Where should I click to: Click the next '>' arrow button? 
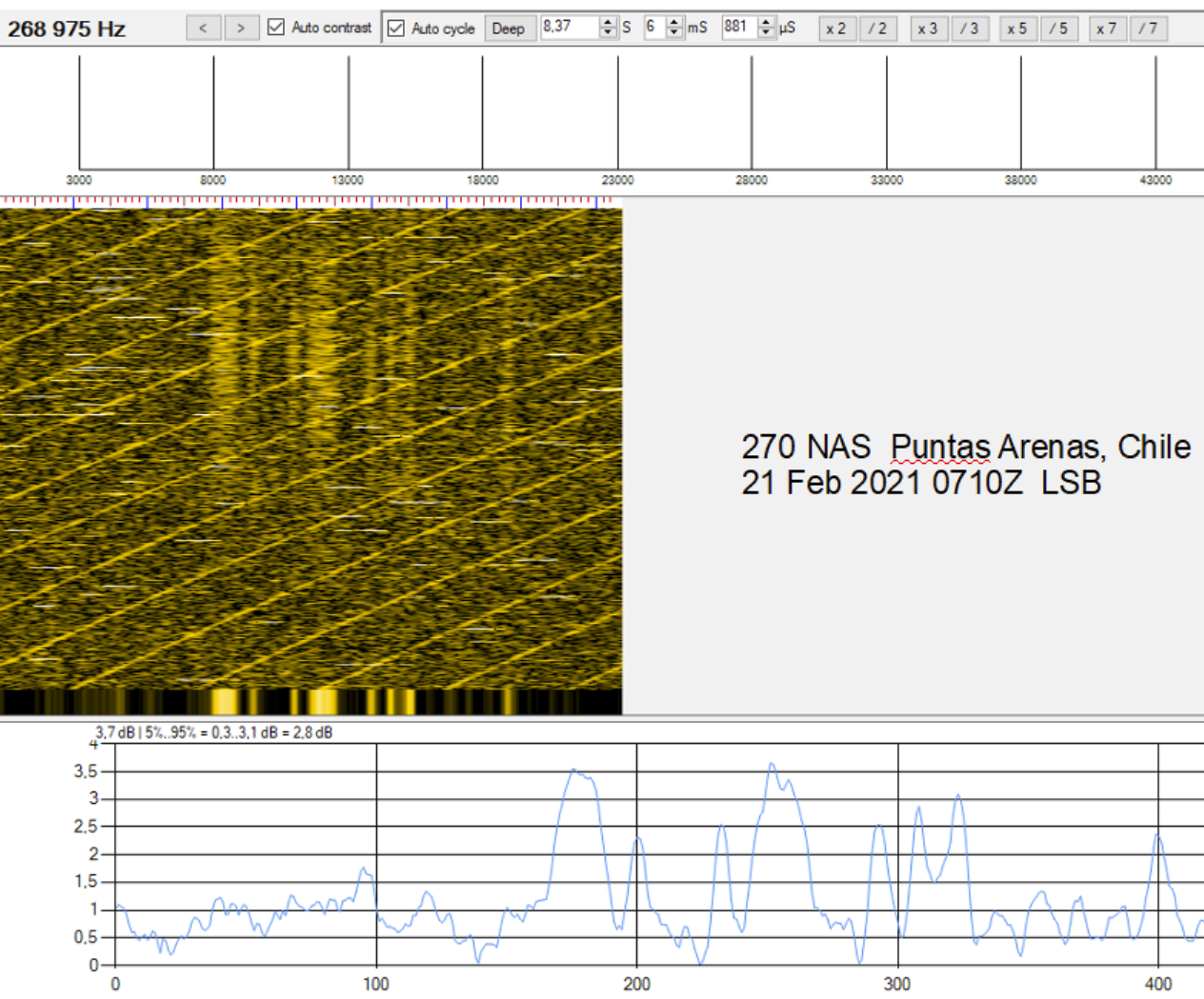pyautogui.click(x=241, y=29)
